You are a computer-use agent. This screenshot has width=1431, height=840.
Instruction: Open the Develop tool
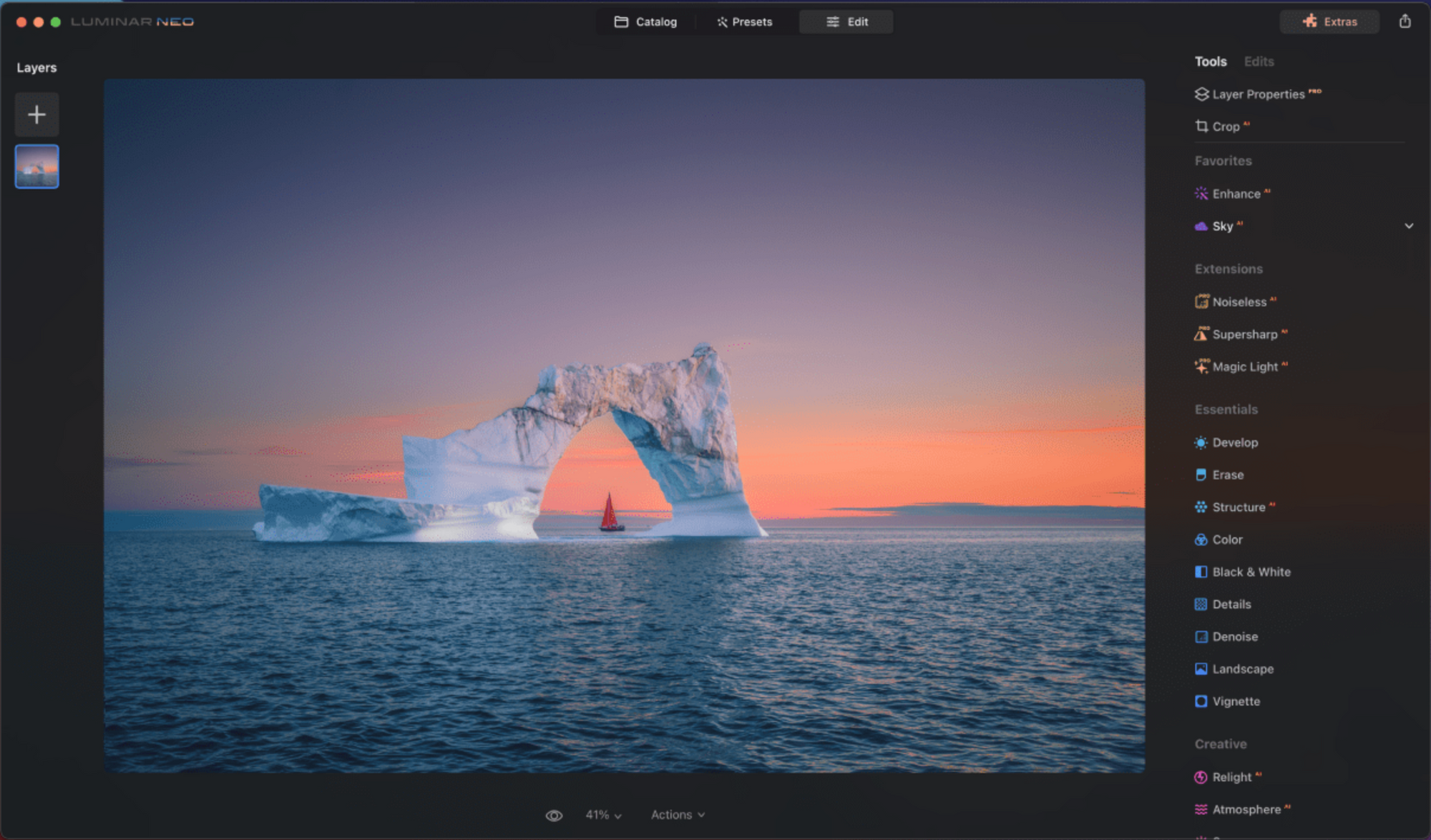[1234, 443]
